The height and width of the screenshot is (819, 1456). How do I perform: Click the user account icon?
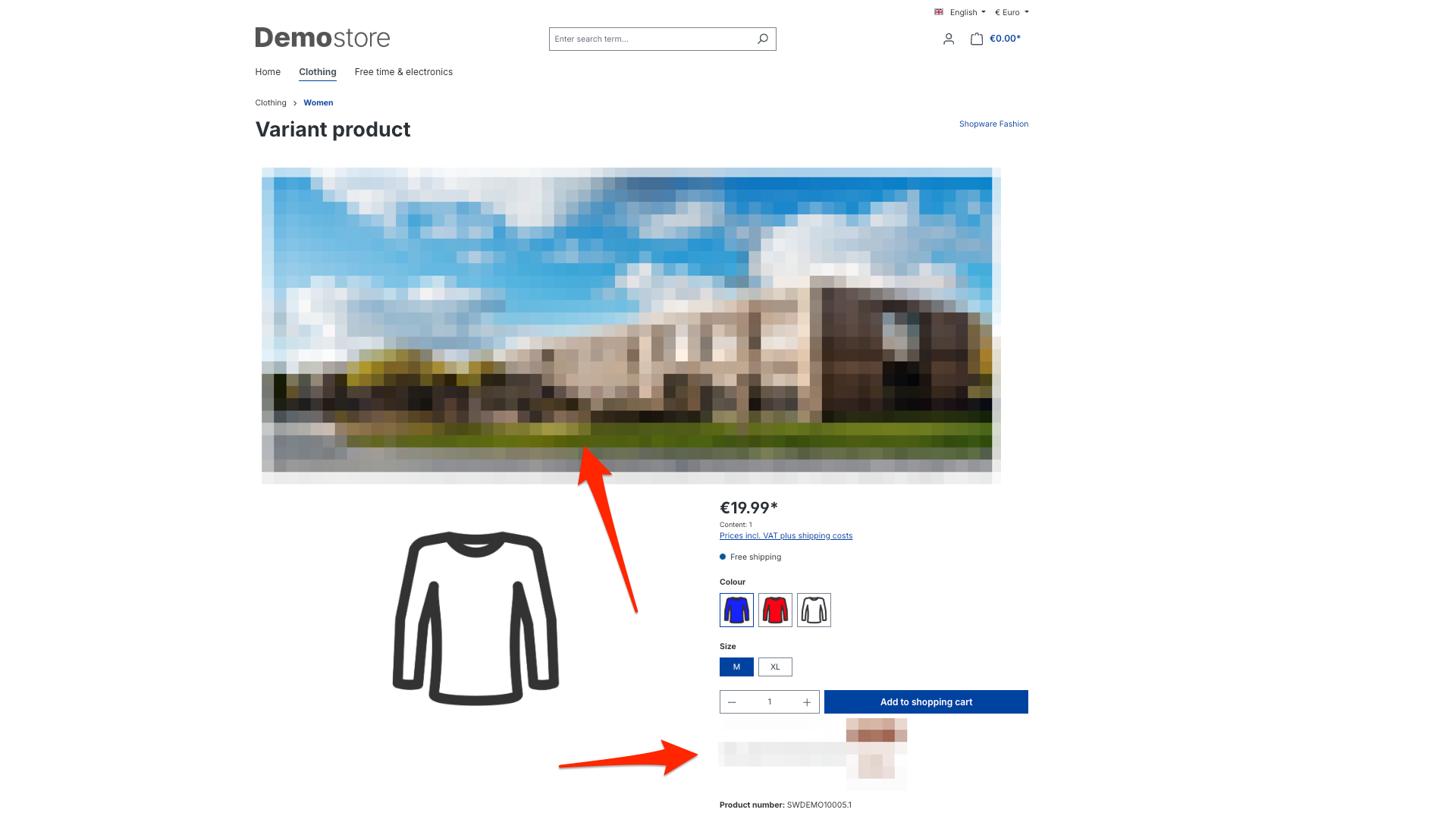click(948, 38)
